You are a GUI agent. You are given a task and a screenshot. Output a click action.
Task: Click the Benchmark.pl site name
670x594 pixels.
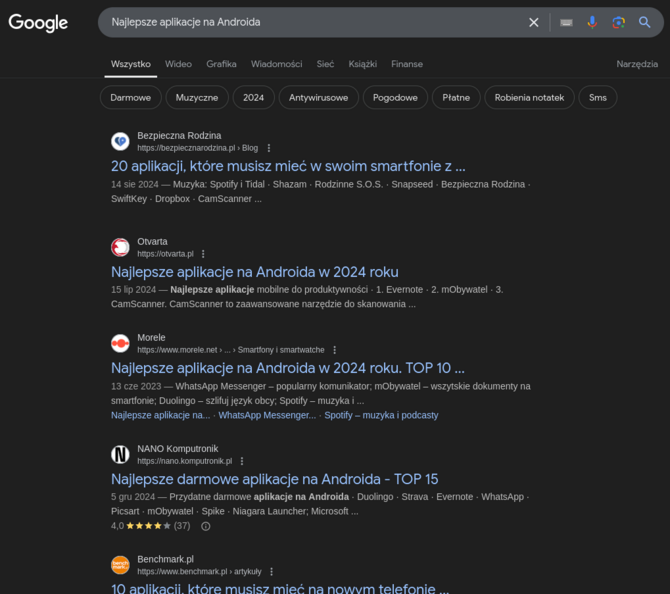coord(165,559)
